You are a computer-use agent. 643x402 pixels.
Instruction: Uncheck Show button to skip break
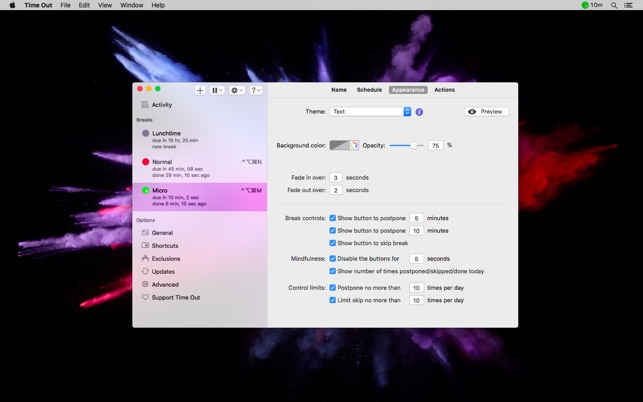click(x=333, y=243)
